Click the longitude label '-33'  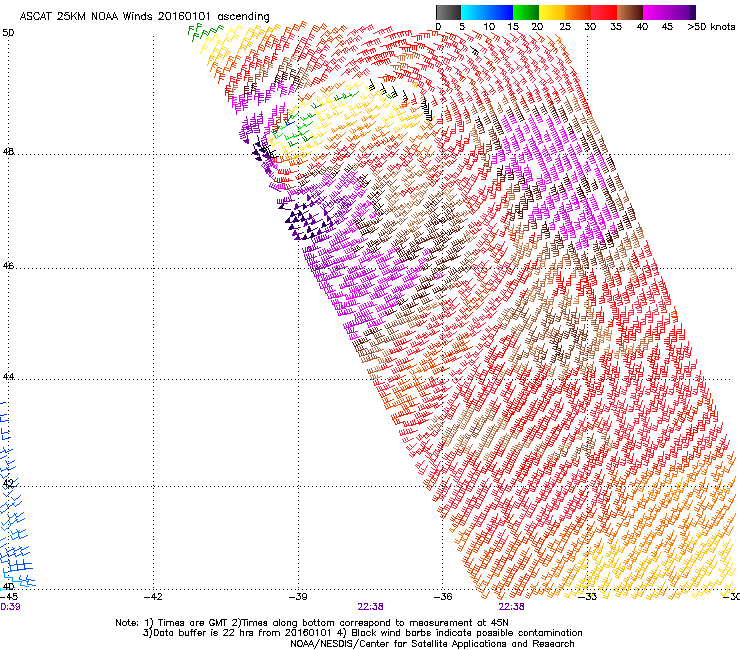pyautogui.click(x=588, y=597)
